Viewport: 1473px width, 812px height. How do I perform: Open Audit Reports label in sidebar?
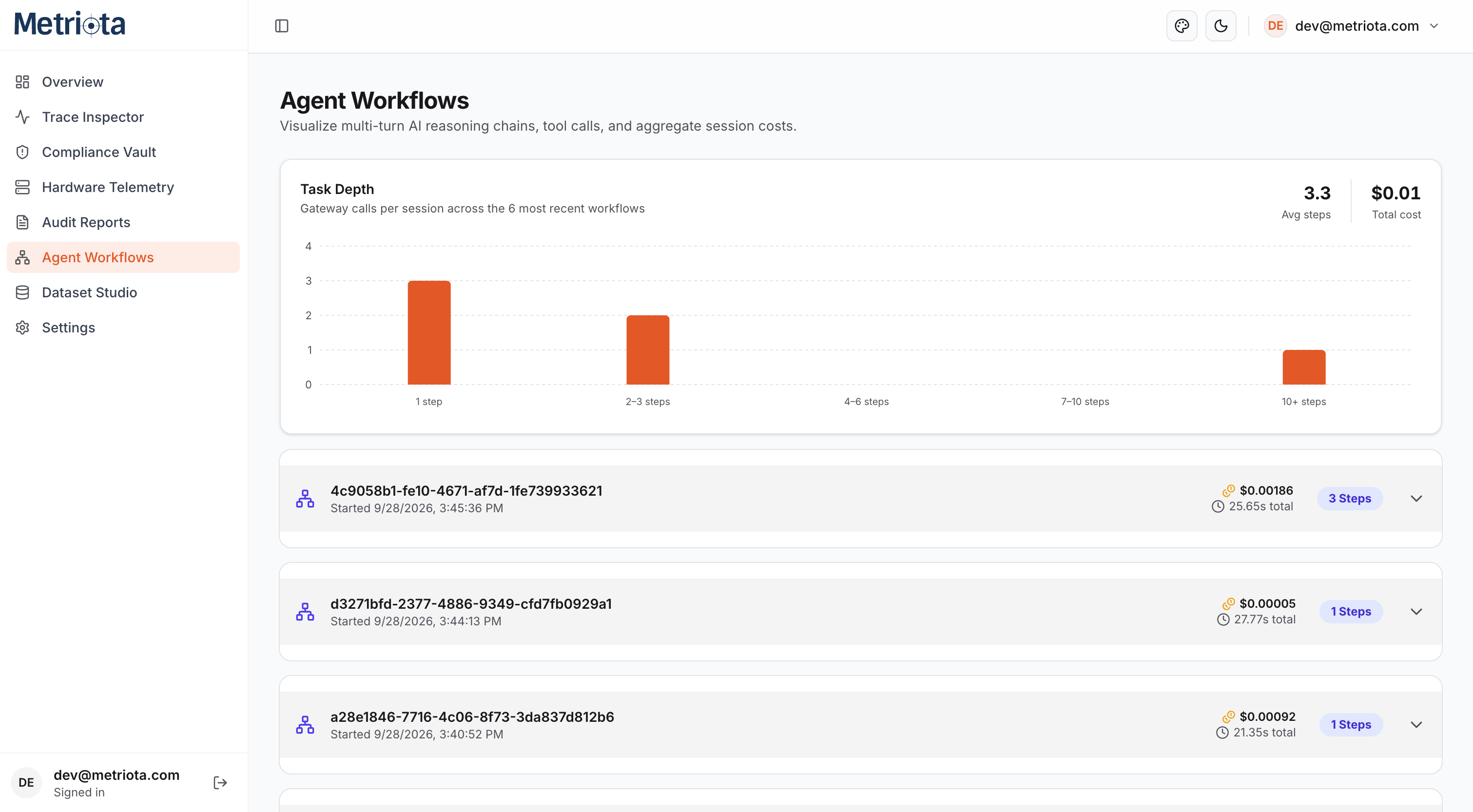86,222
